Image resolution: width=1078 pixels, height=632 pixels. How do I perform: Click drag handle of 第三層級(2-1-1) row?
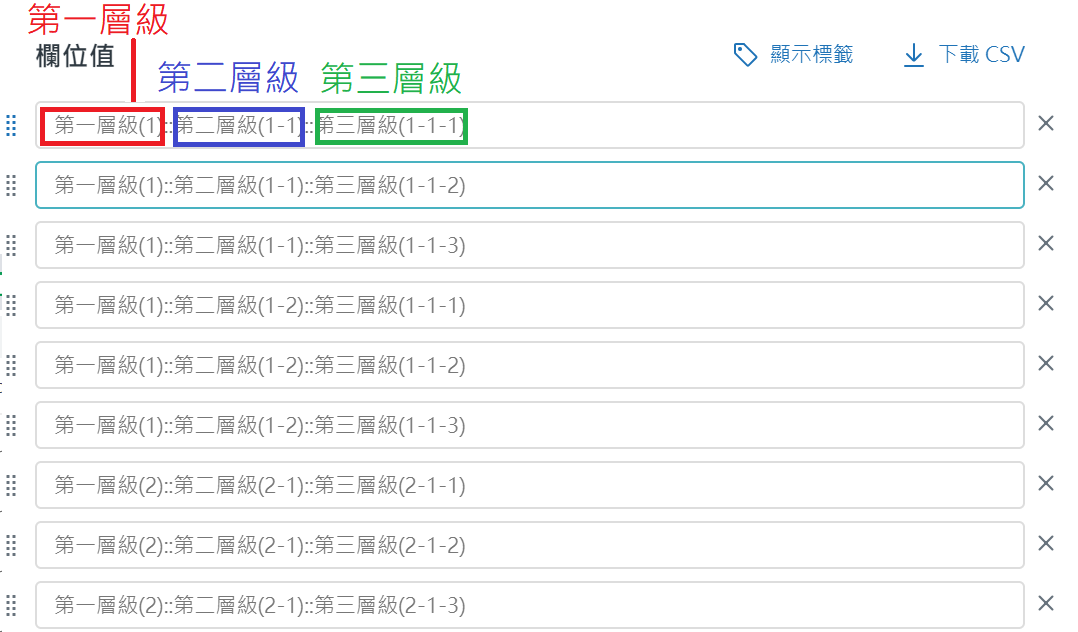pos(12,485)
